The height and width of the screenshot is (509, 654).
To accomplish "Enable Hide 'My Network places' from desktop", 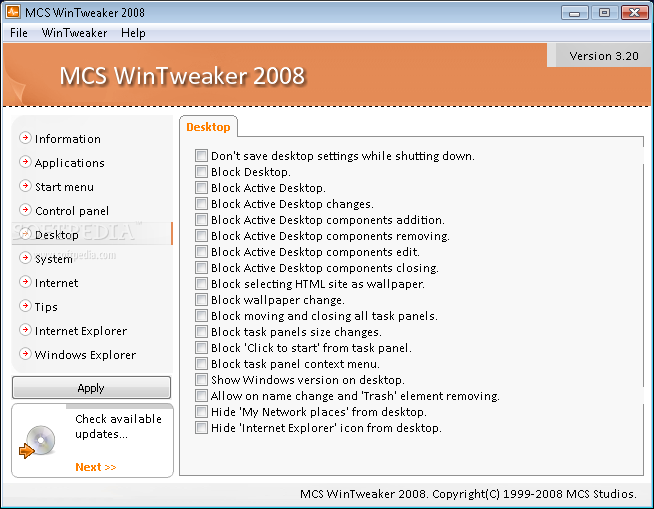I will [201, 412].
